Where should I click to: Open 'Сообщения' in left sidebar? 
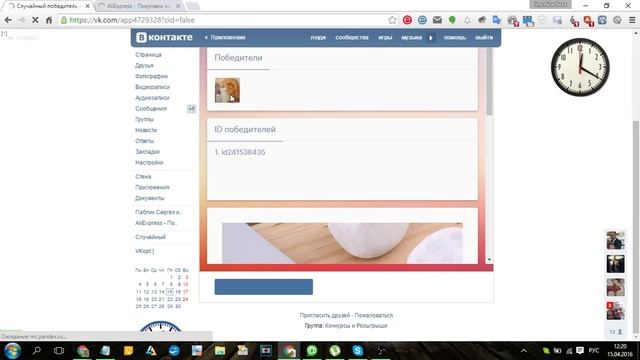tap(151, 109)
